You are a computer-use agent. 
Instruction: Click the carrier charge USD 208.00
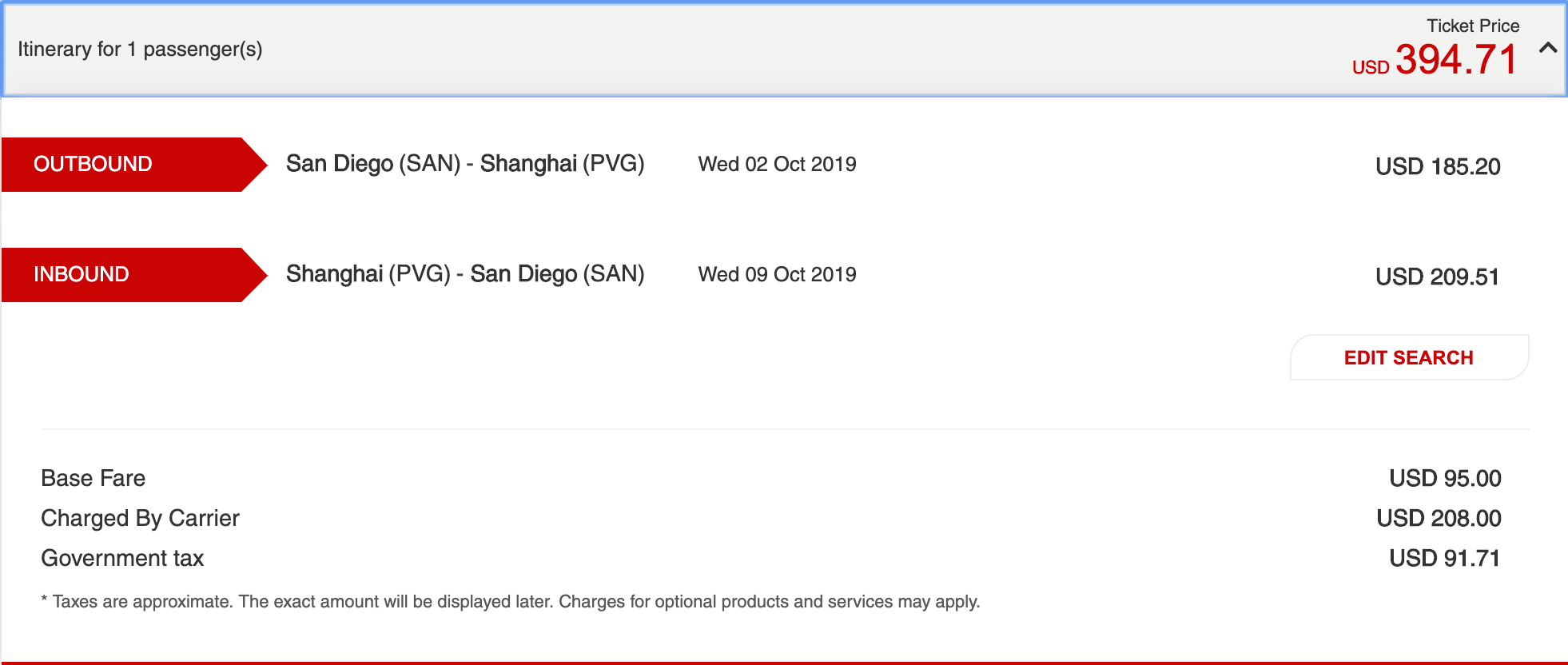1438,518
